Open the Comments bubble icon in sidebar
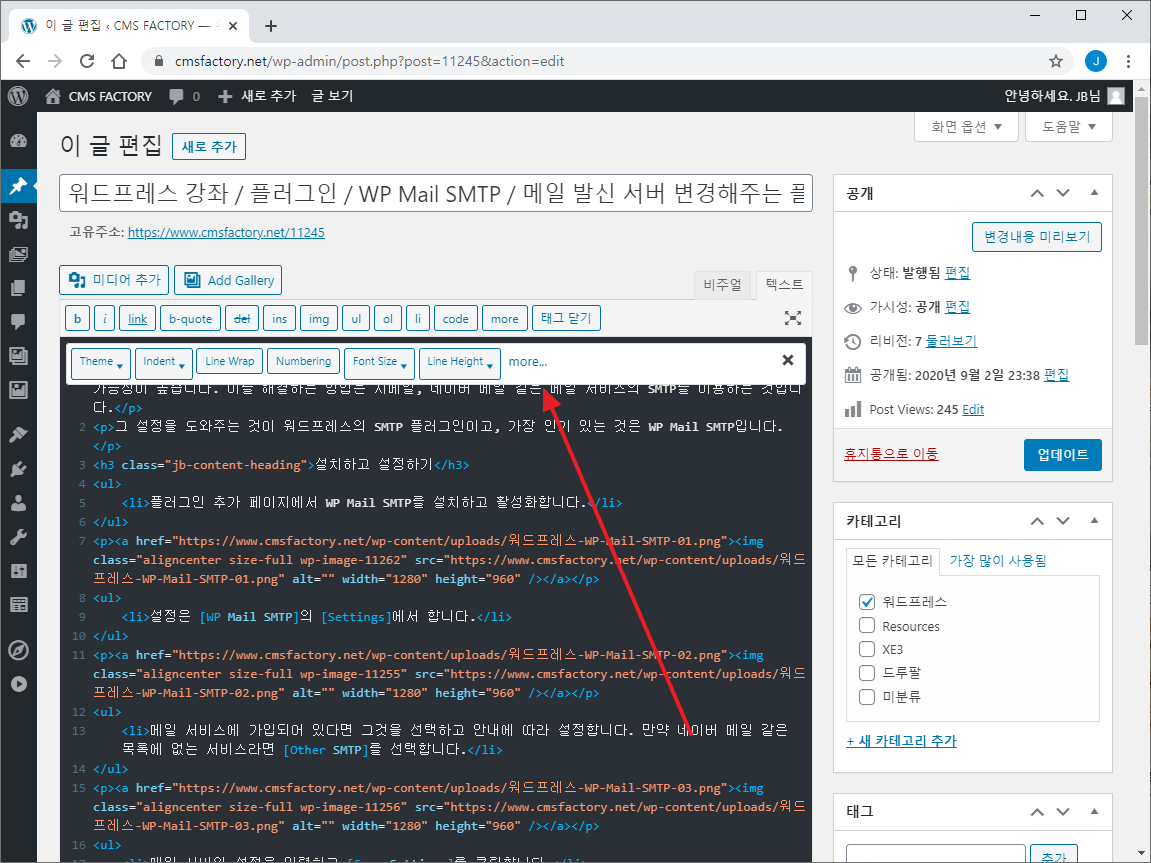Screen dimensions: 1151x863 [18, 321]
